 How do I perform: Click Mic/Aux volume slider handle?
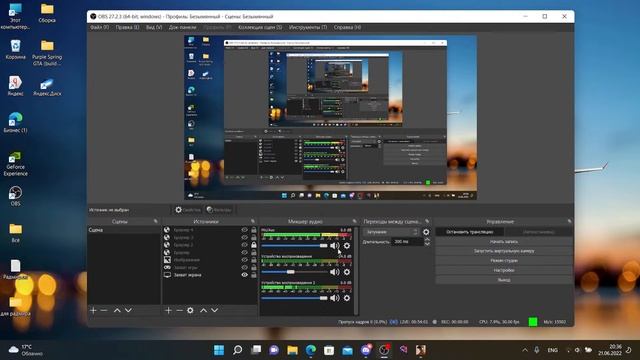coord(323,246)
